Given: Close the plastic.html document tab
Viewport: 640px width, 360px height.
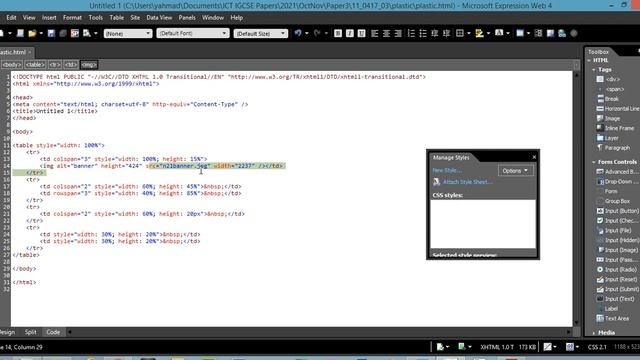Looking at the screenshot, I should (29, 52).
